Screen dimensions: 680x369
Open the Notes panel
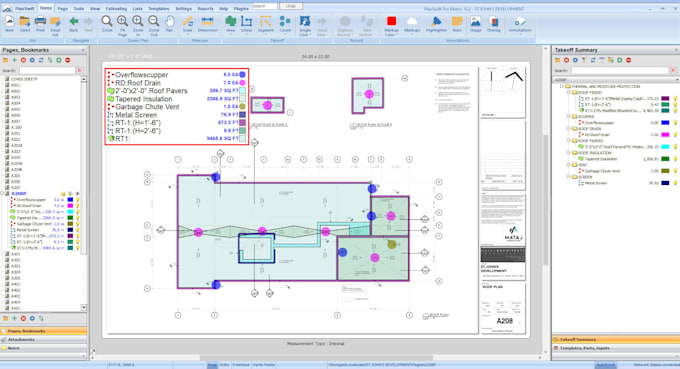[43, 348]
